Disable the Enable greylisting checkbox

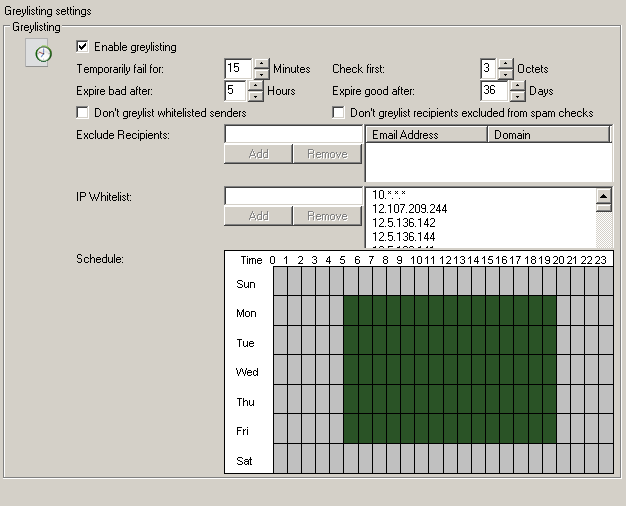click(x=83, y=46)
